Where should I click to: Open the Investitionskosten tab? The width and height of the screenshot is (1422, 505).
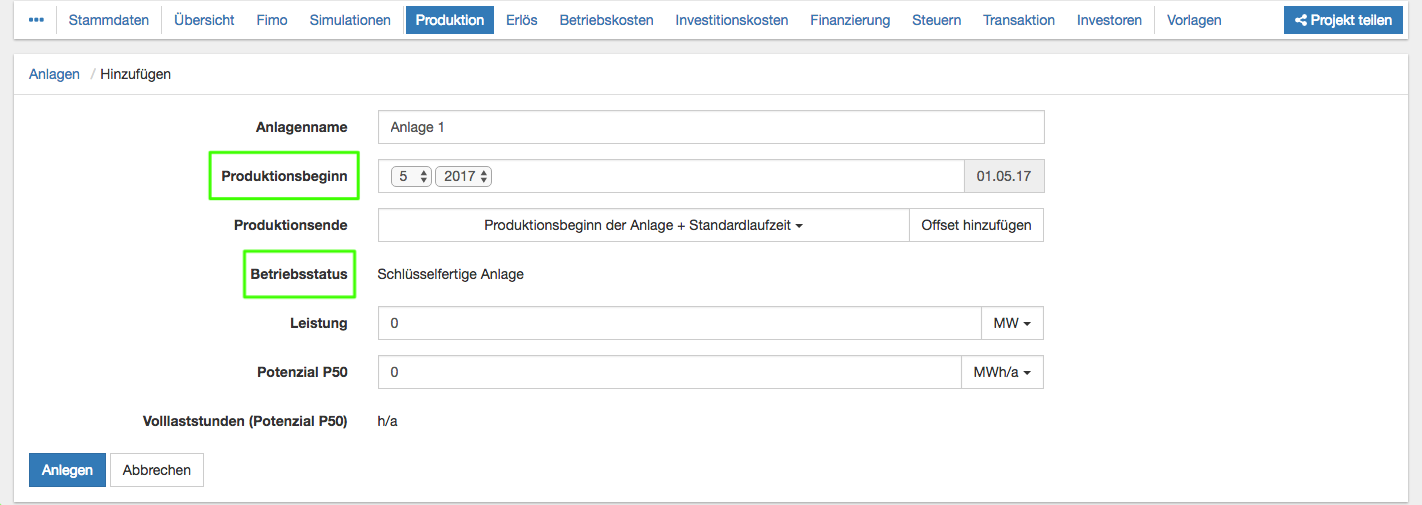[x=731, y=20]
